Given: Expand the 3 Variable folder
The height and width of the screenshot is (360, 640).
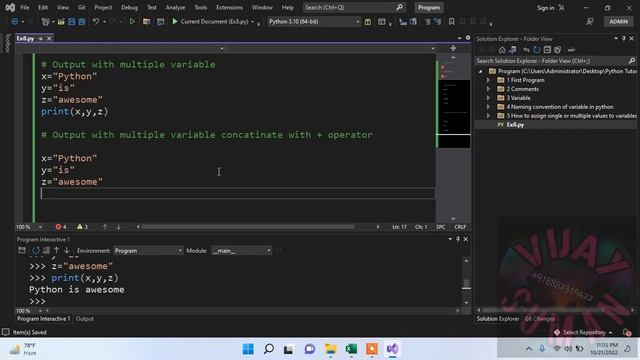Looking at the screenshot, I should pos(488,98).
